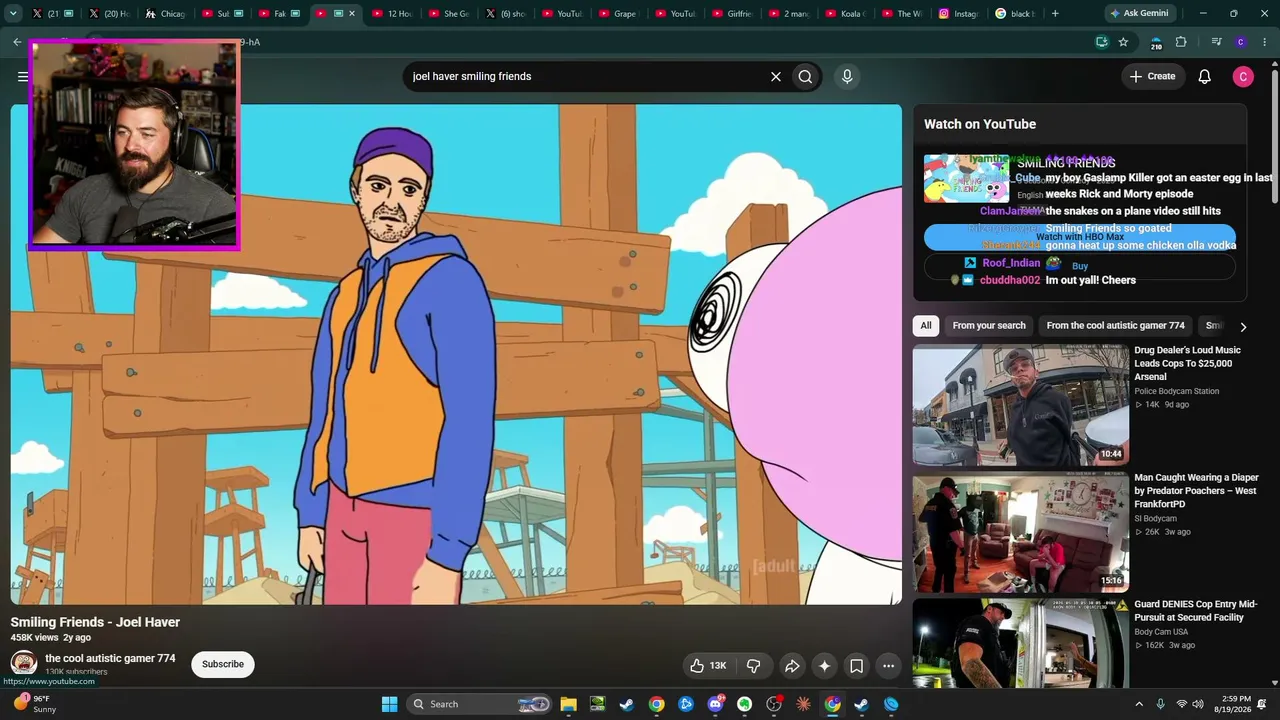Share the Smiling Friends video

(792, 666)
